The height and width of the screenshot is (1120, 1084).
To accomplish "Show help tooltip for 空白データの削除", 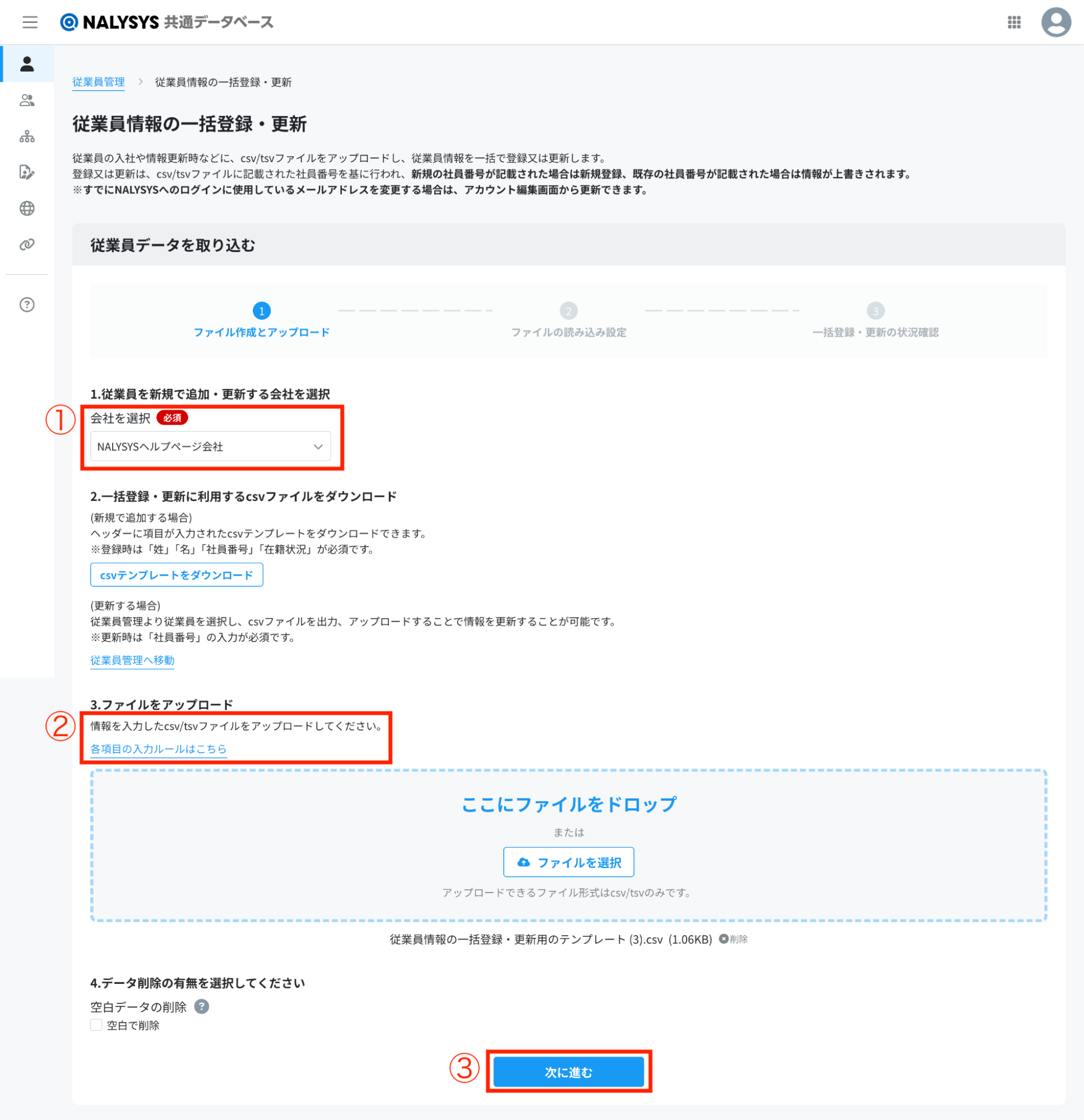I will (201, 1007).
